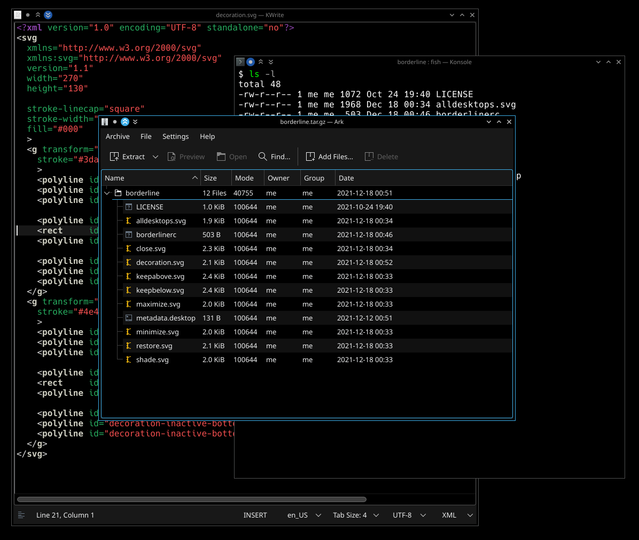639x540 pixels.
Task: Open the Extract dropdown arrow
Action: [155, 156]
